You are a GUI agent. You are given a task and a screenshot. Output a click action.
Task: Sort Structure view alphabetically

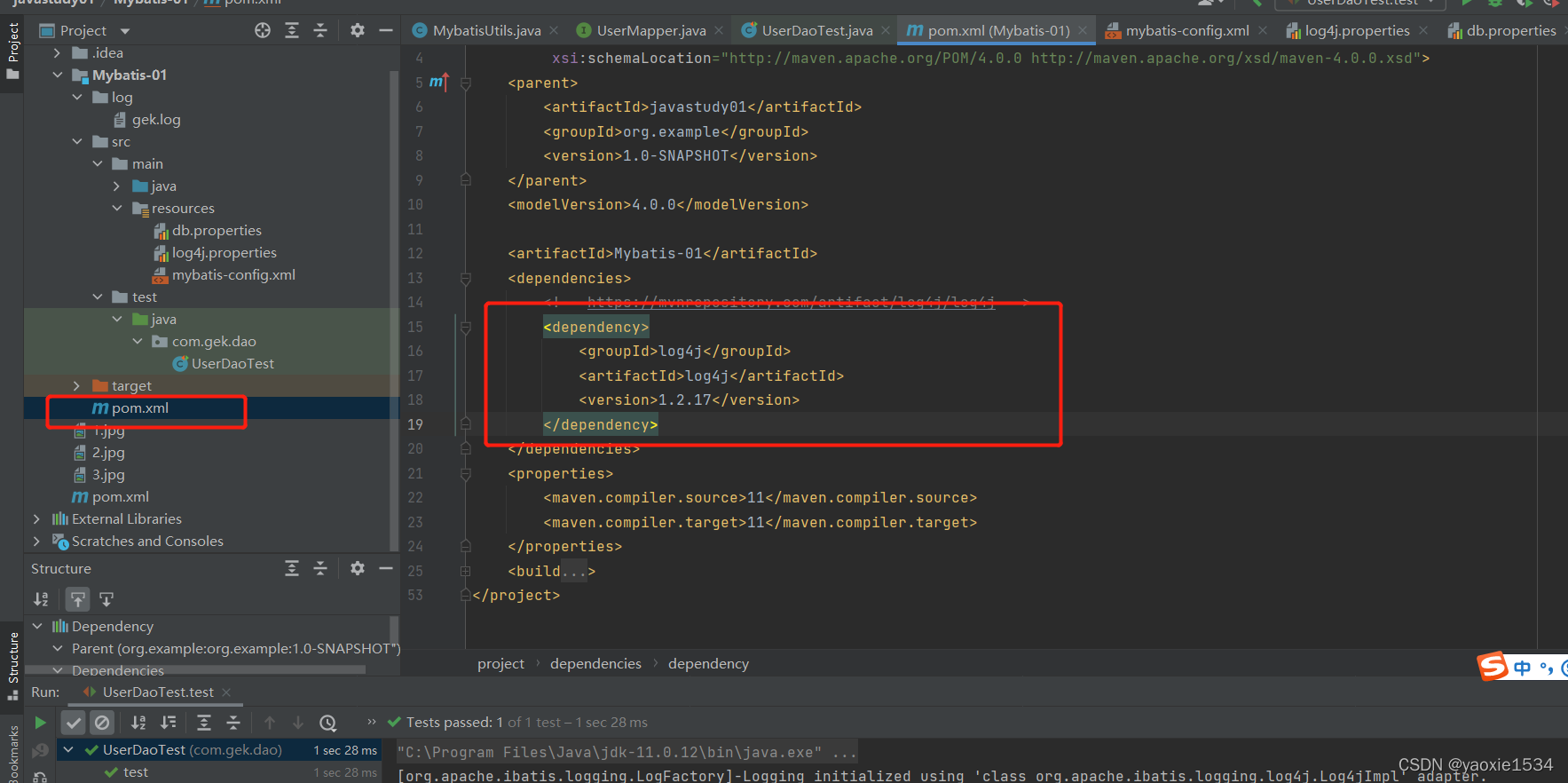[41, 599]
